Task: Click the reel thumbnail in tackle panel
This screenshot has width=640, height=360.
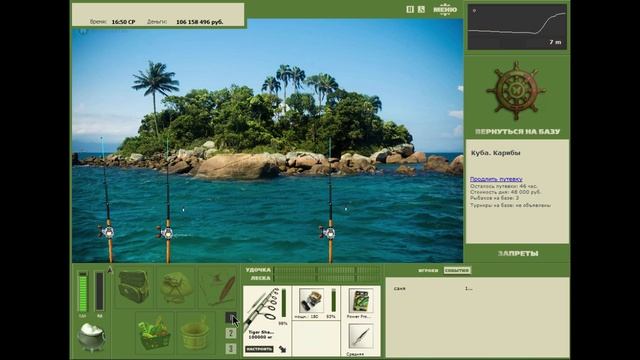Action: point(311,300)
